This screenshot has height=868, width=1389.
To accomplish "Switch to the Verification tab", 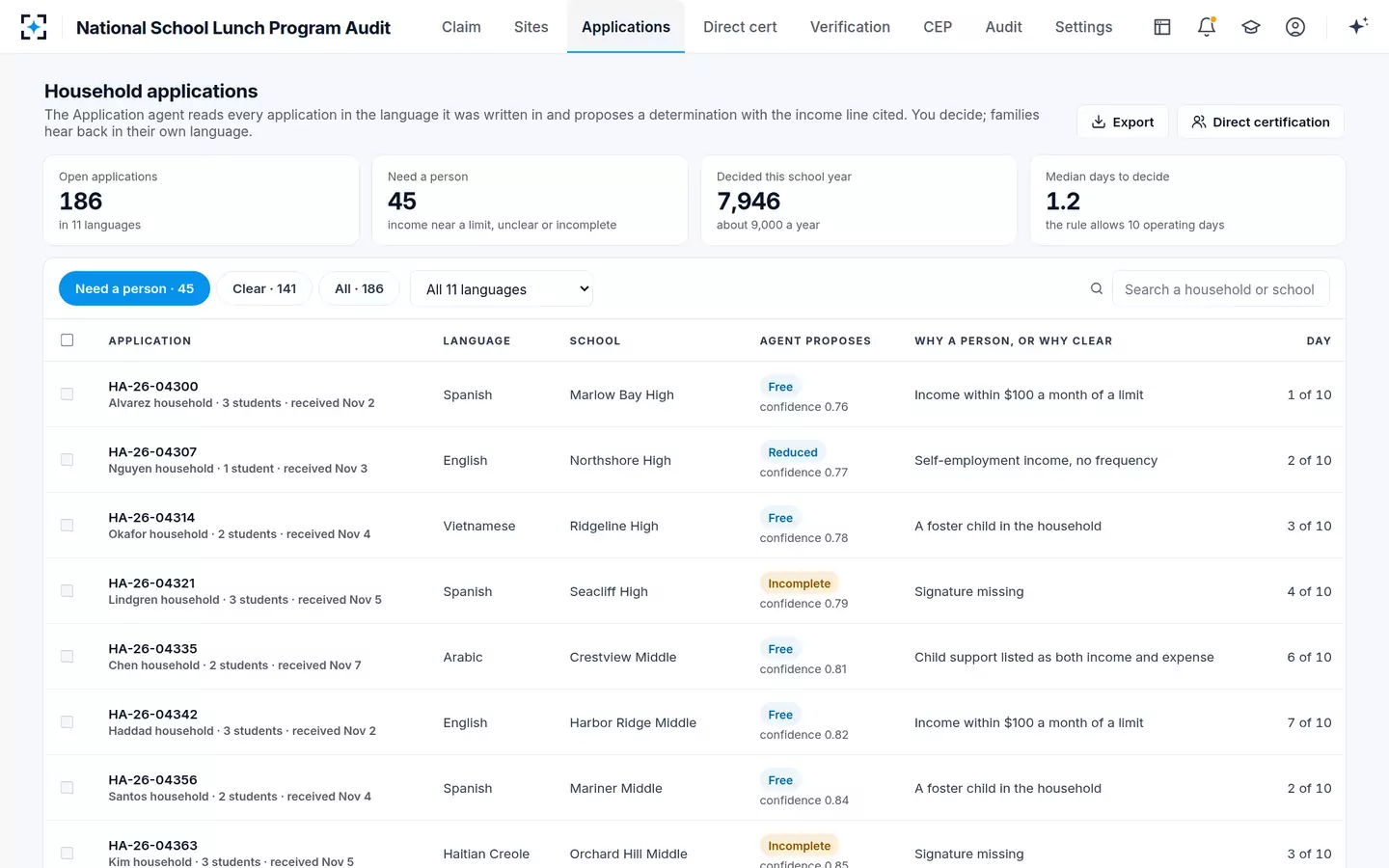I will (x=850, y=27).
